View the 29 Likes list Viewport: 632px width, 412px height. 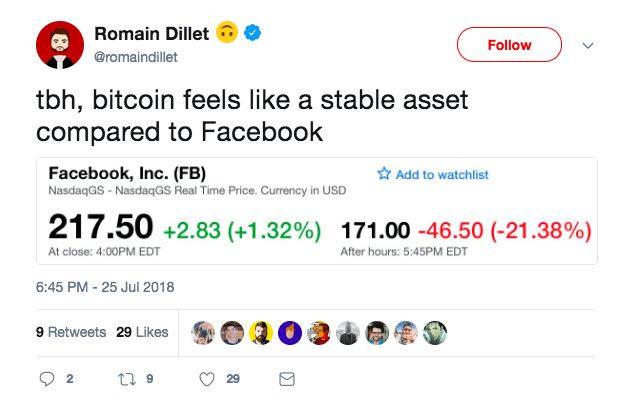point(142,332)
